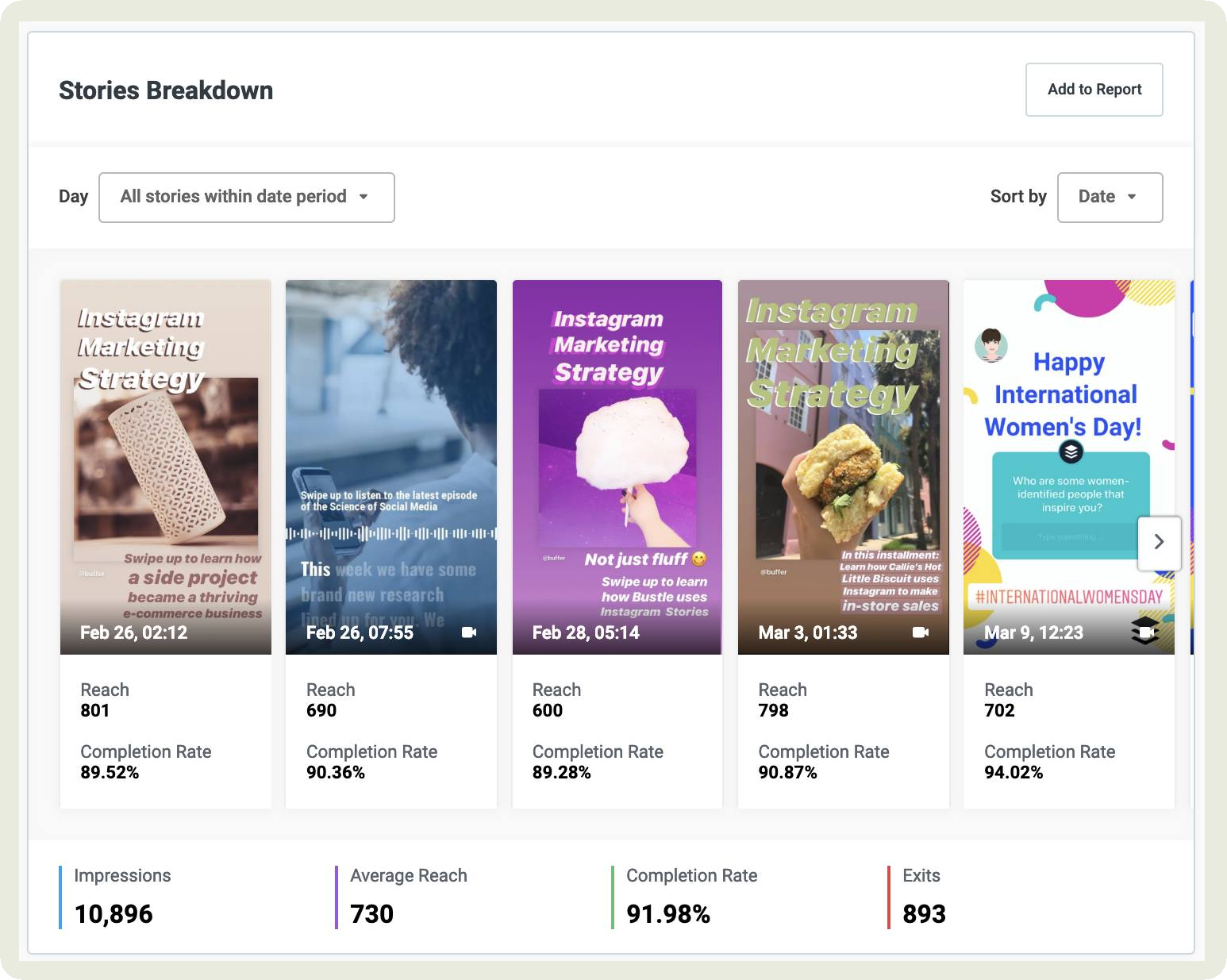Click the video camera icon on Feb 26, 07:55 story
The image size is (1227, 980).
(x=469, y=632)
